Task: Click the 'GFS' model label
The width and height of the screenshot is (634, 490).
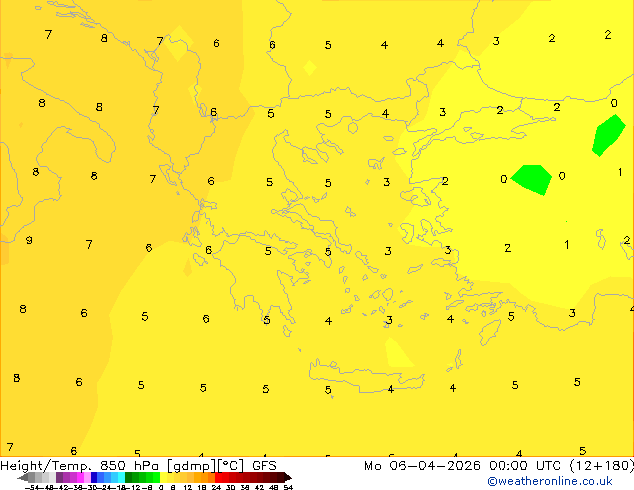Action: 264,465
